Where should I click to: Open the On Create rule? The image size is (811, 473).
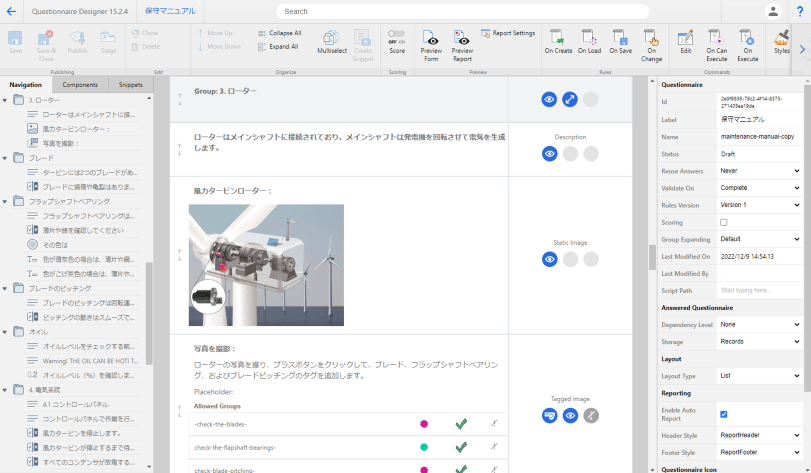[x=558, y=37]
